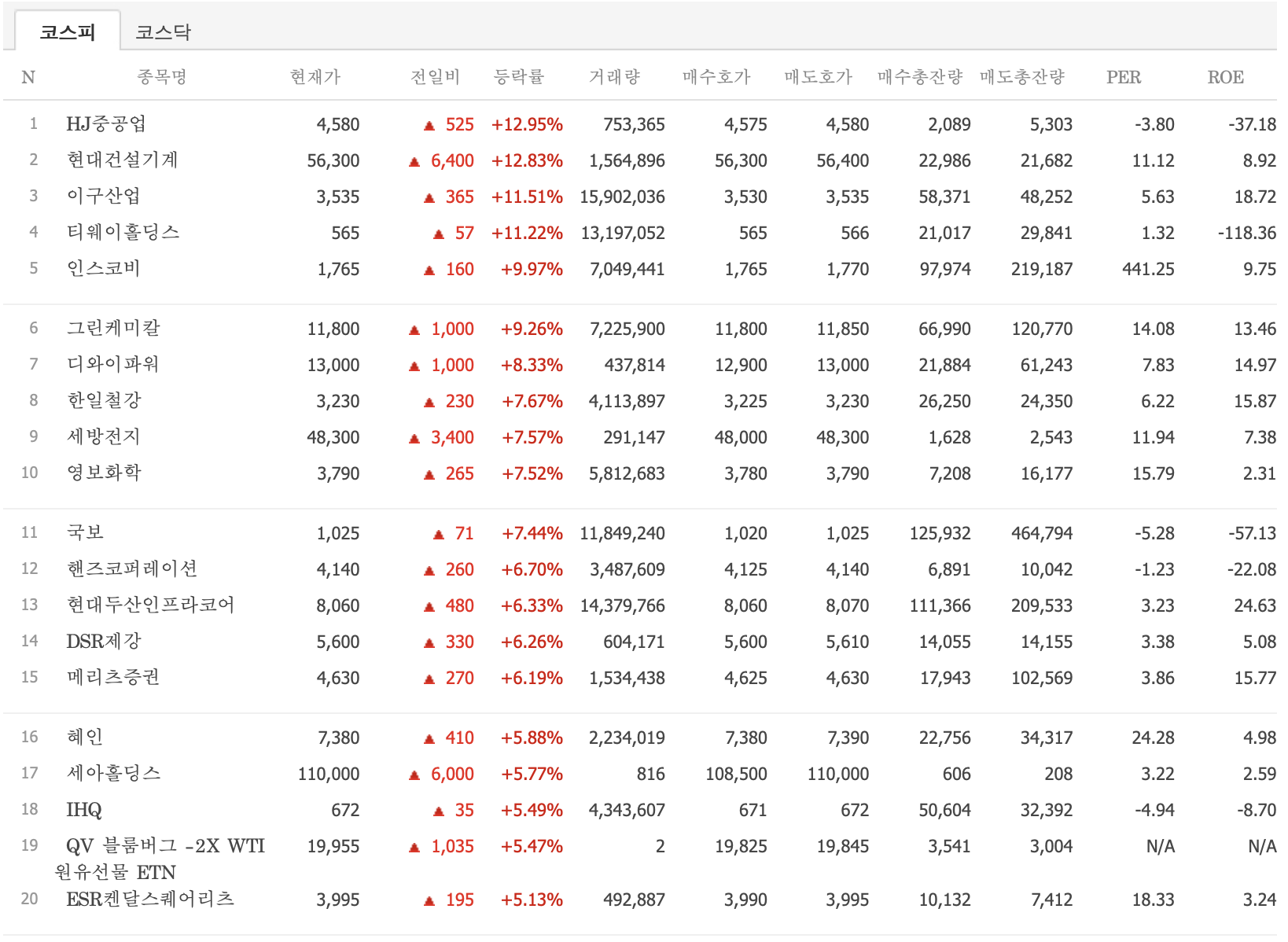Click the 등락률 column header

tap(519, 76)
